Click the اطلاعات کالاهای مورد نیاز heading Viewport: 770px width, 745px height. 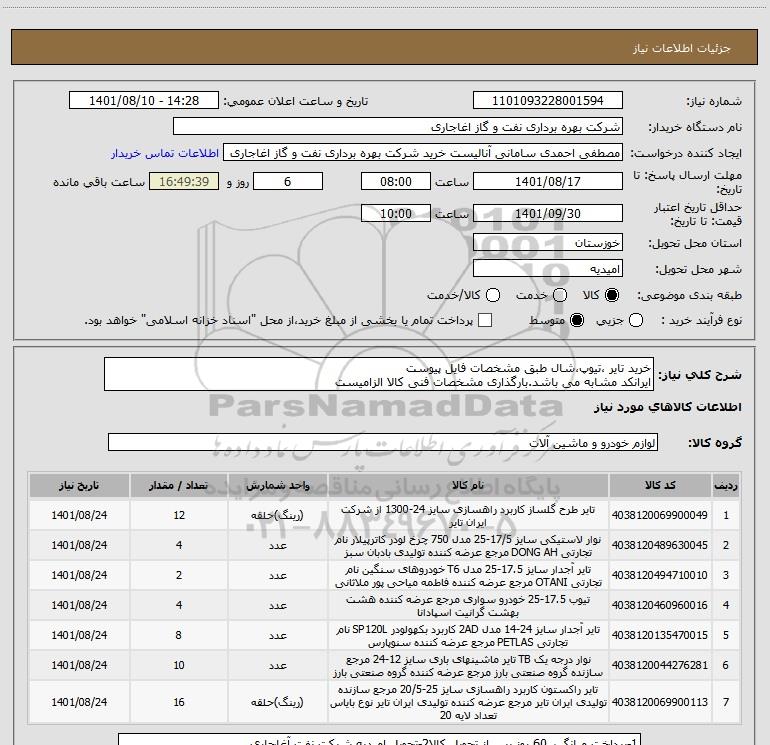tap(668, 407)
